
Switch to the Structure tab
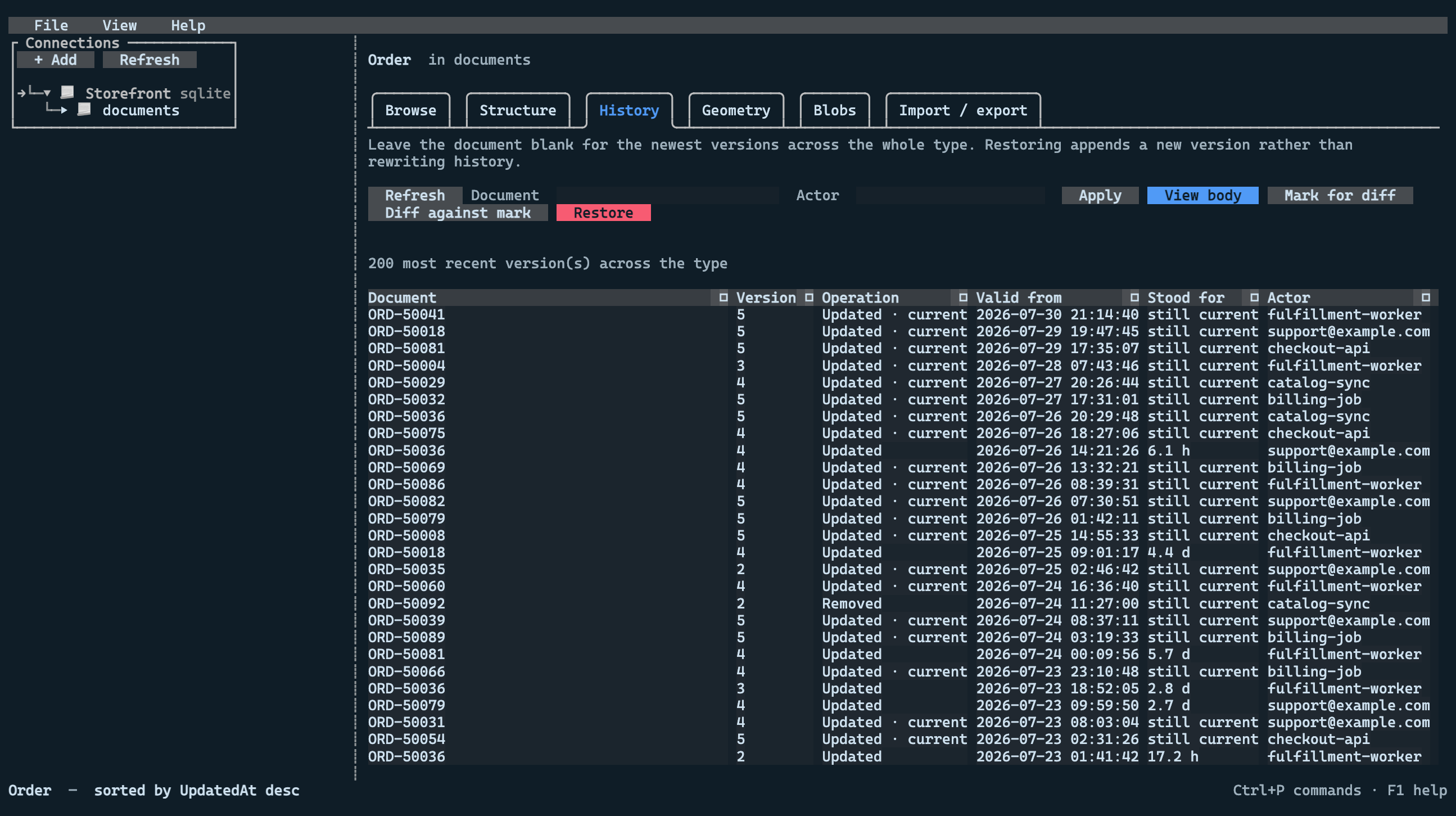click(x=518, y=110)
